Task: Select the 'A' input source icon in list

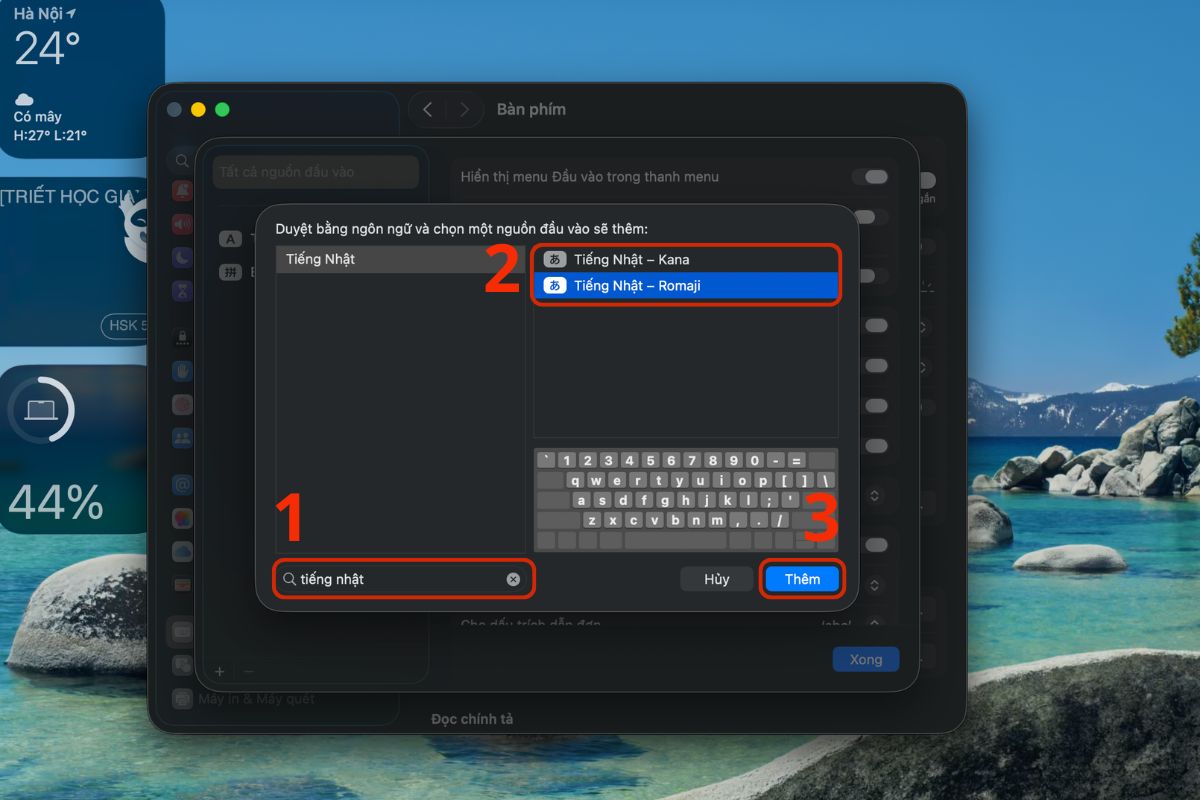Action: 231,239
